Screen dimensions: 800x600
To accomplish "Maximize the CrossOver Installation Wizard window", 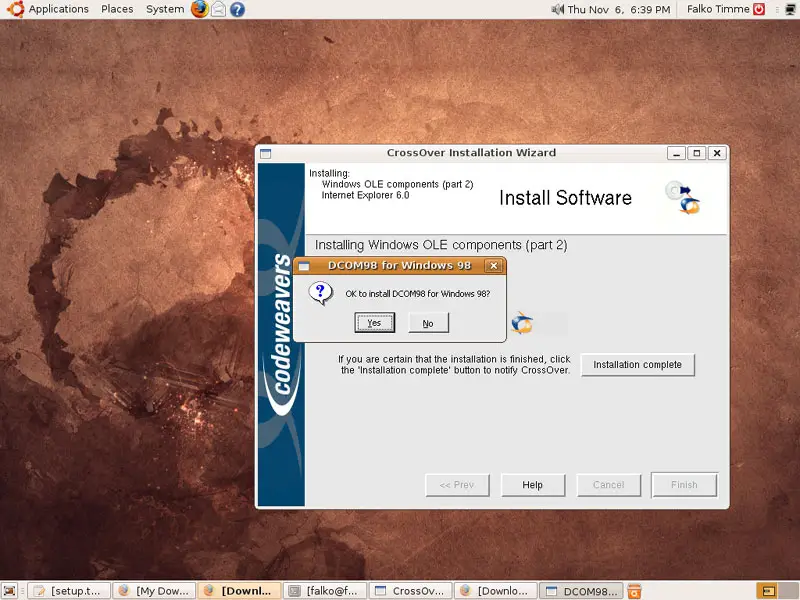I will pos(697,153).
